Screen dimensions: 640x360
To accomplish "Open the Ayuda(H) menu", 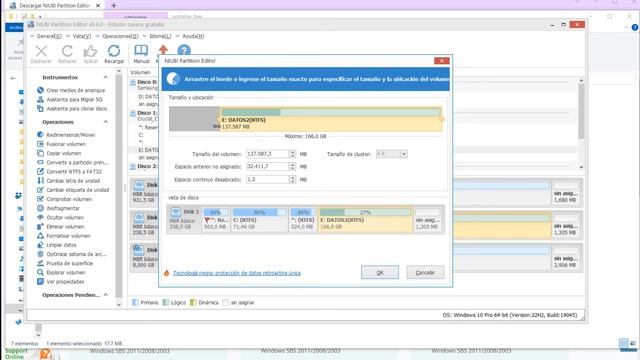I will [x=193, y=36].
